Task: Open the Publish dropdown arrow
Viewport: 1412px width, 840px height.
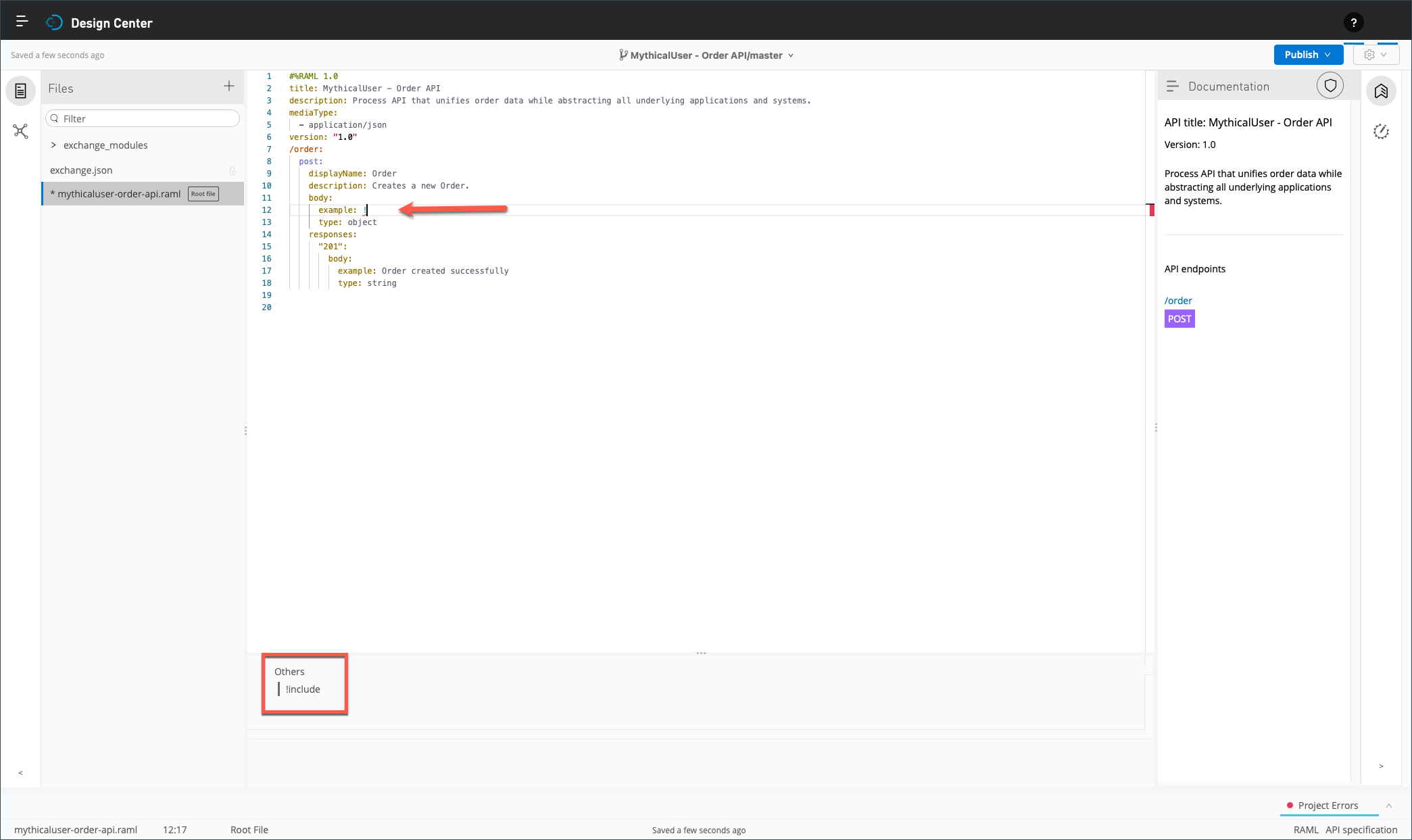Action: [1328, 55]
